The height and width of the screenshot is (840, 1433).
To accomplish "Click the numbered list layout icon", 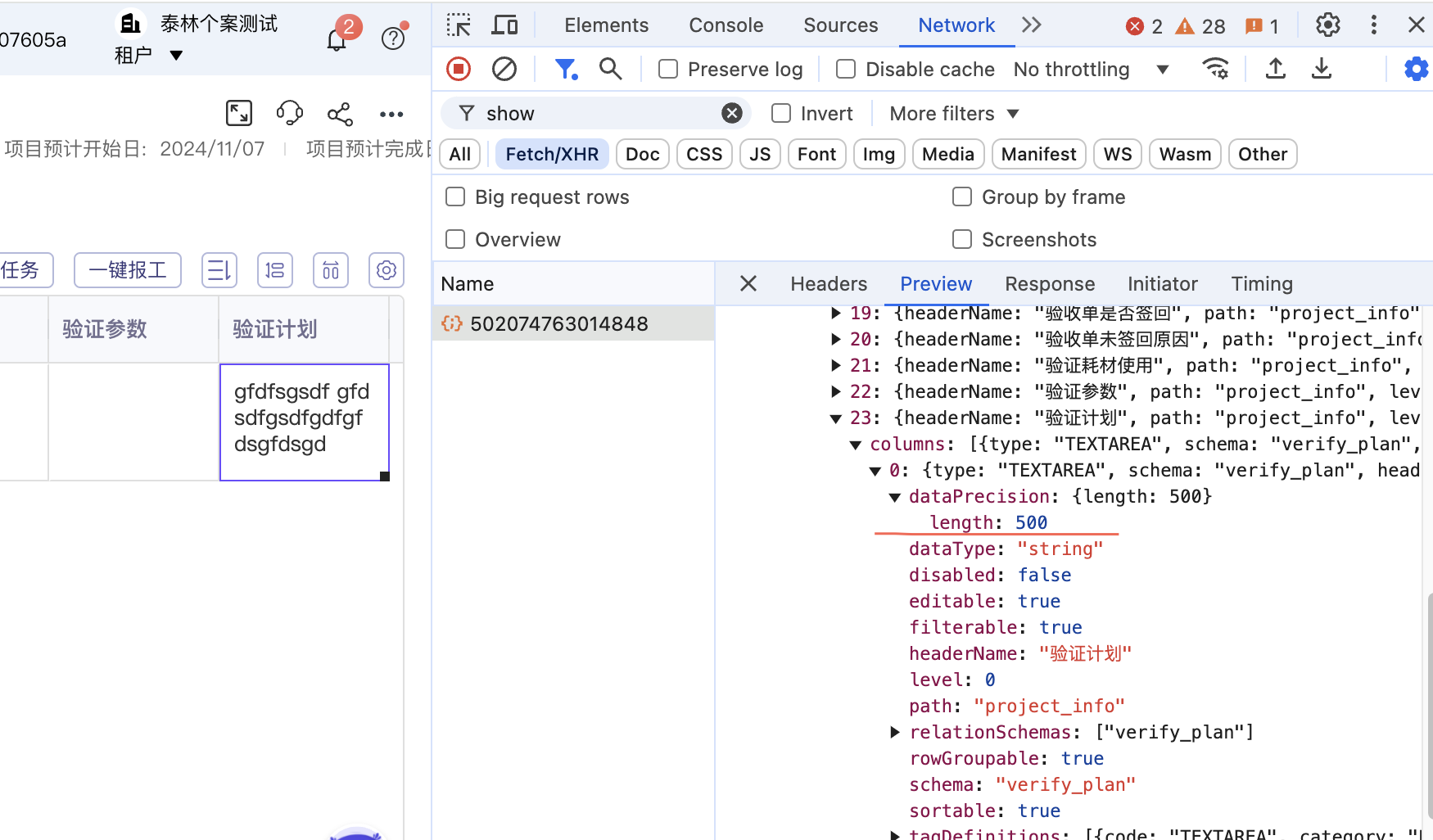I will [275, 270].
